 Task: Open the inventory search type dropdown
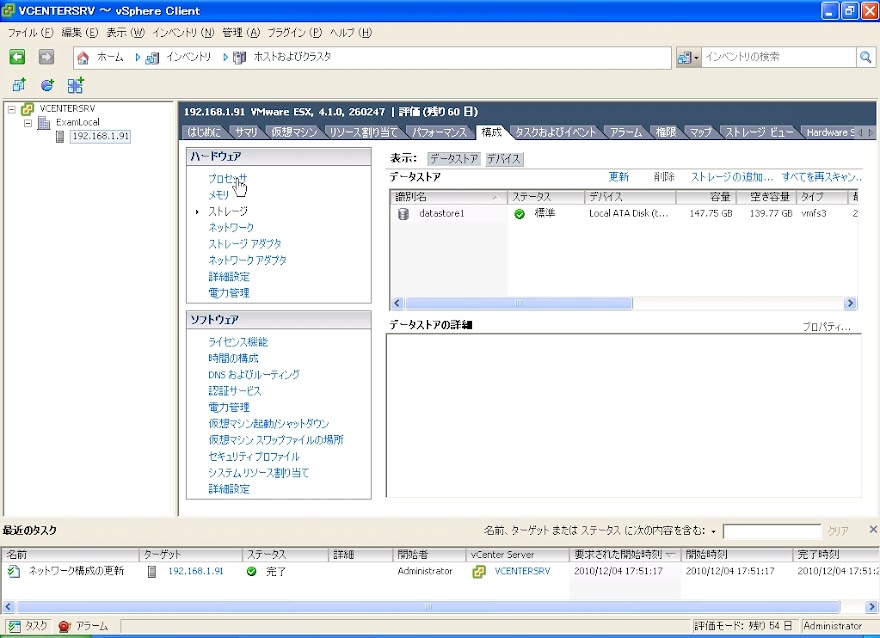click(688, 57)
